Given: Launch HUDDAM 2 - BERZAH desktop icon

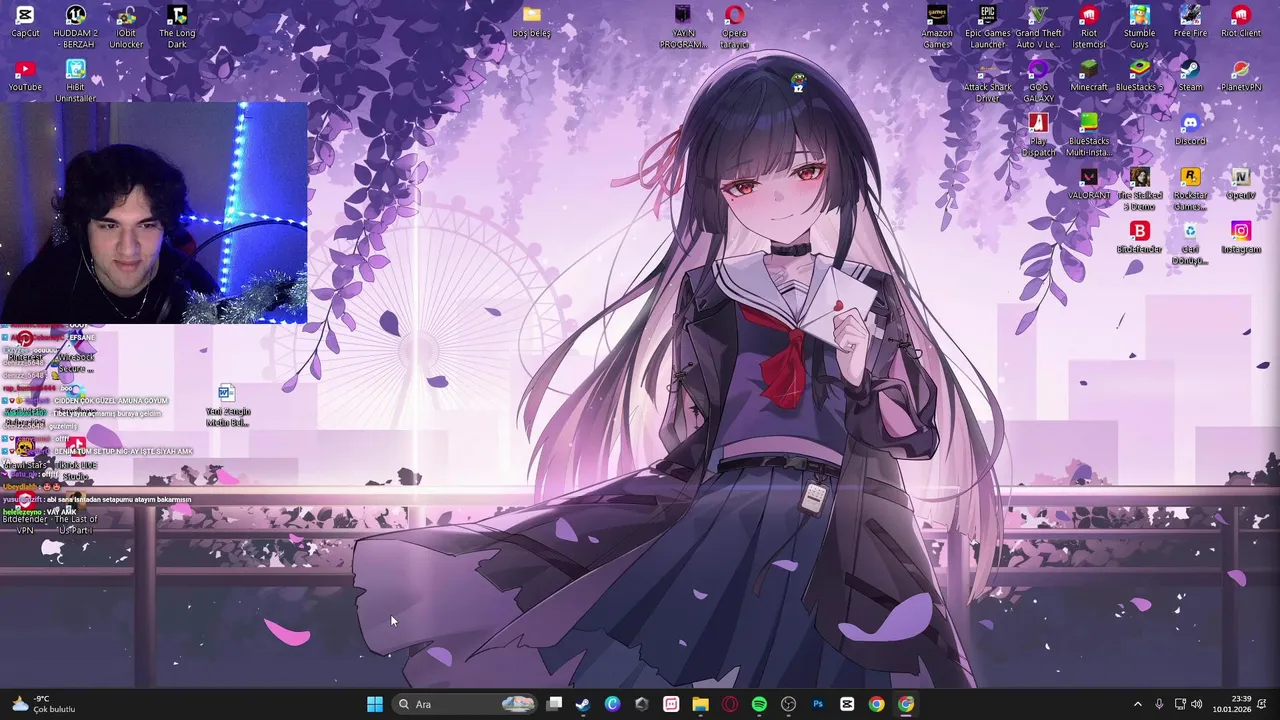Looking at the screenshot, I should (76, 27).
